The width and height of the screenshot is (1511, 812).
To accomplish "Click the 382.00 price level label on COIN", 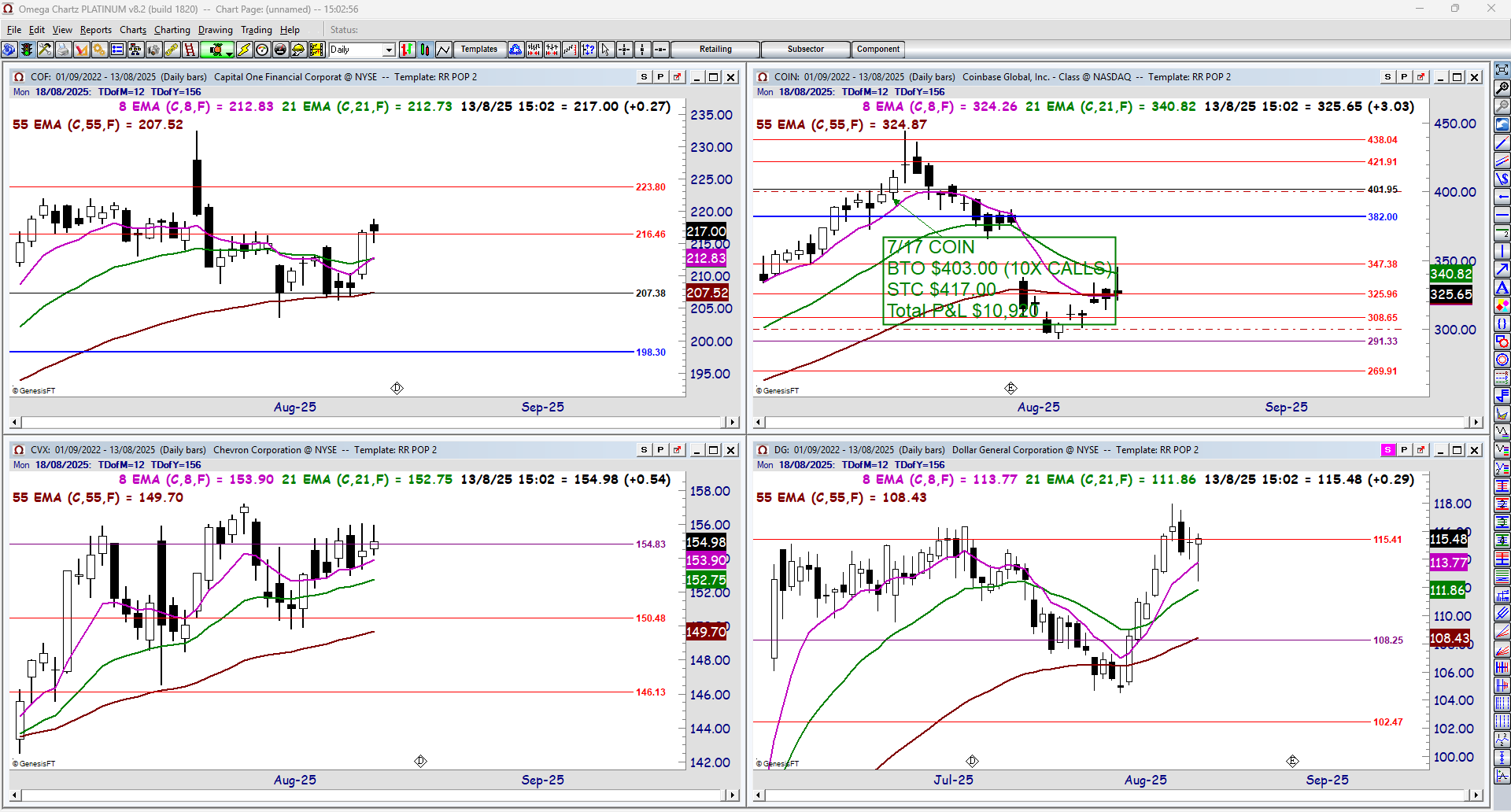I will 1382,217.
